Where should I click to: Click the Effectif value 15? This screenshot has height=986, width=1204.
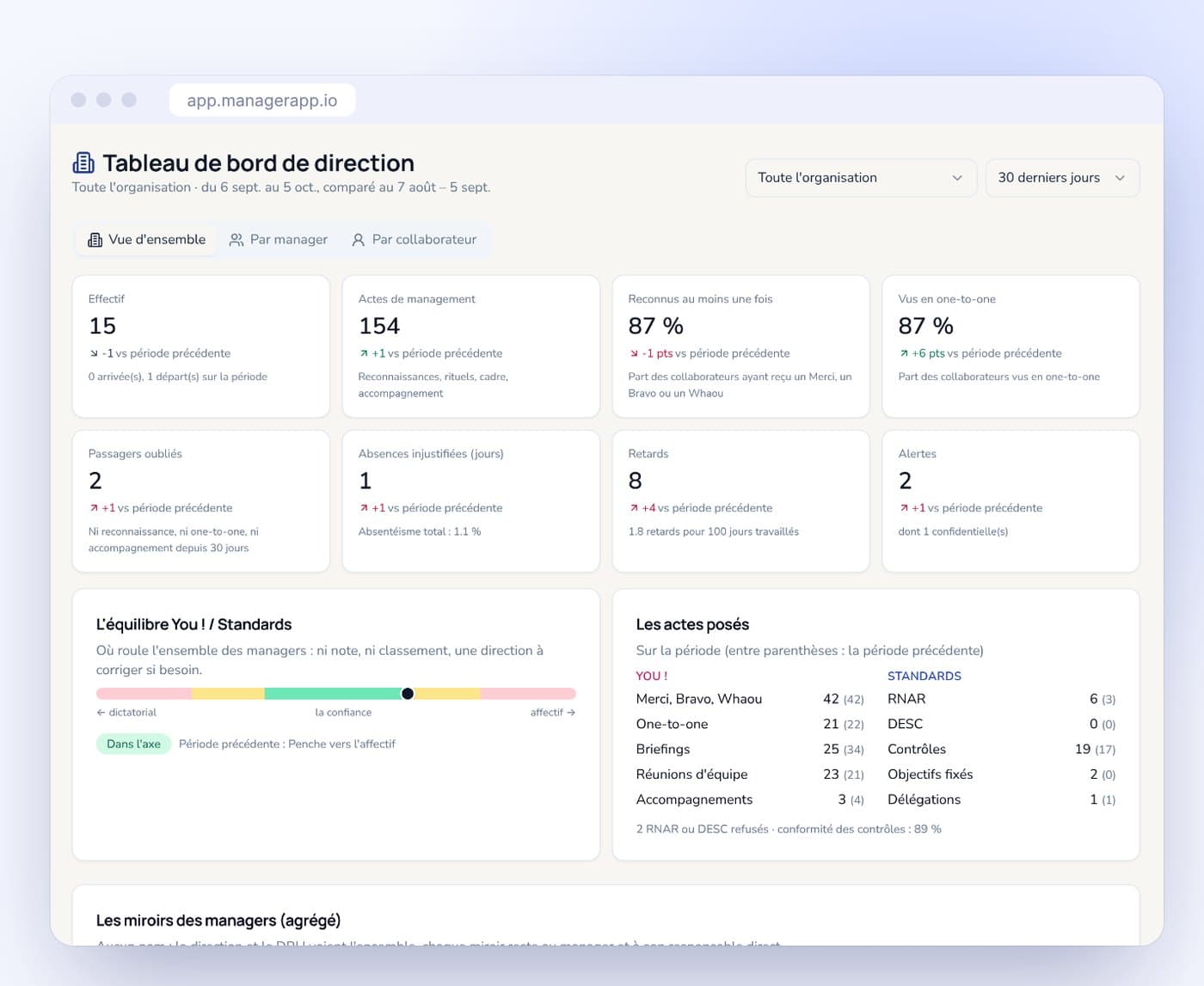click(x=102, y=326)
